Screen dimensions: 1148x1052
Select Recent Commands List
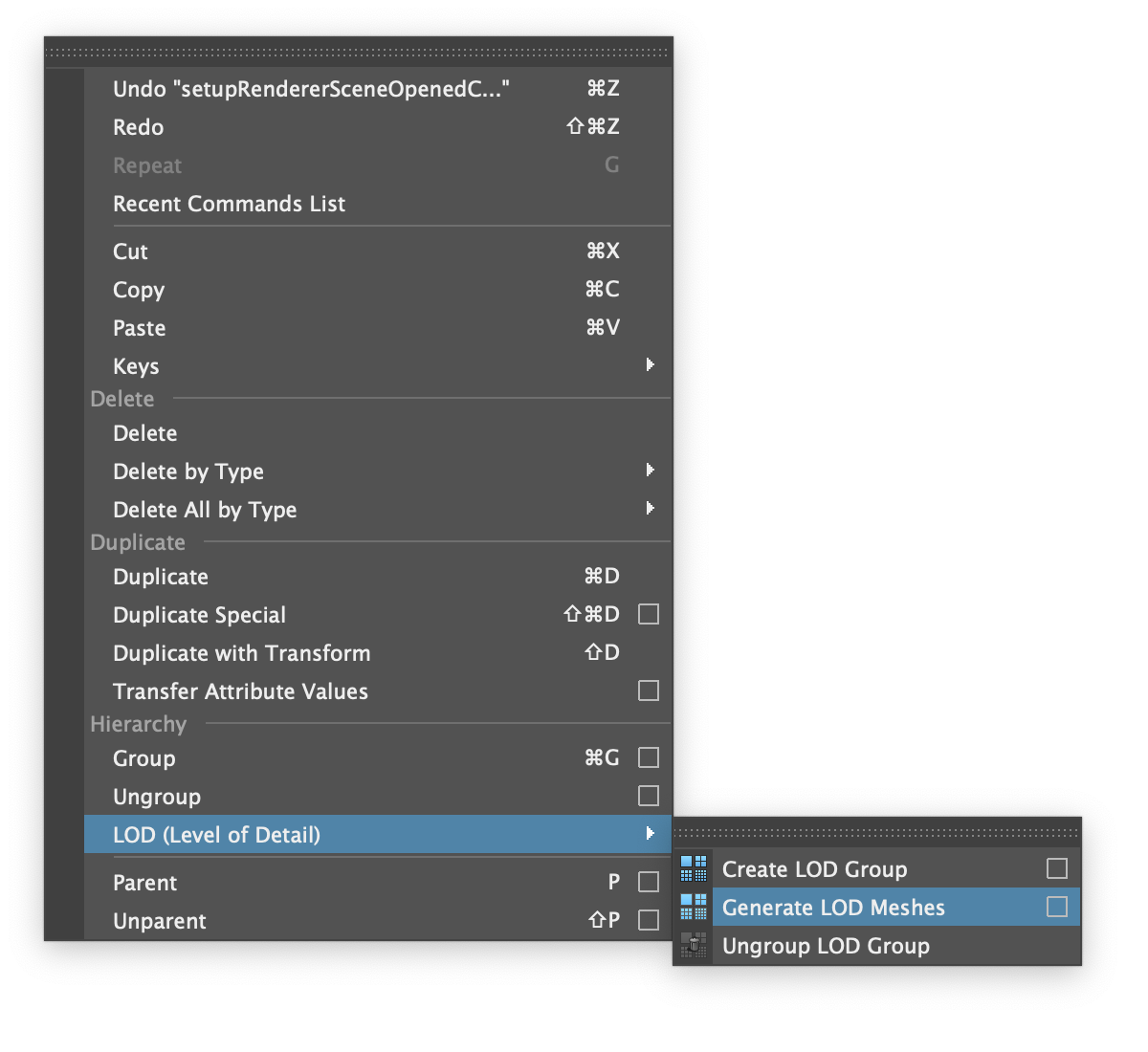click(230, 204)
